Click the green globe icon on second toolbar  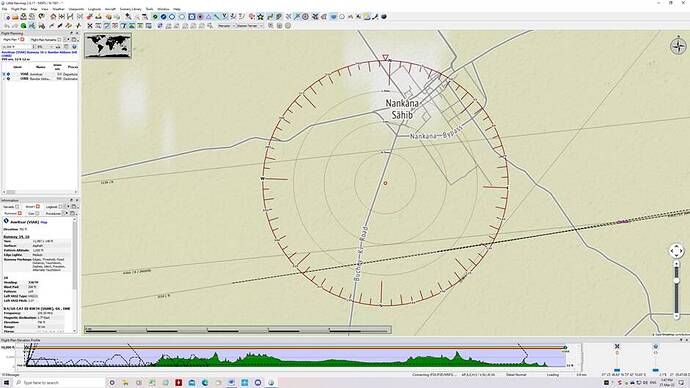click(x=24, y=26)
